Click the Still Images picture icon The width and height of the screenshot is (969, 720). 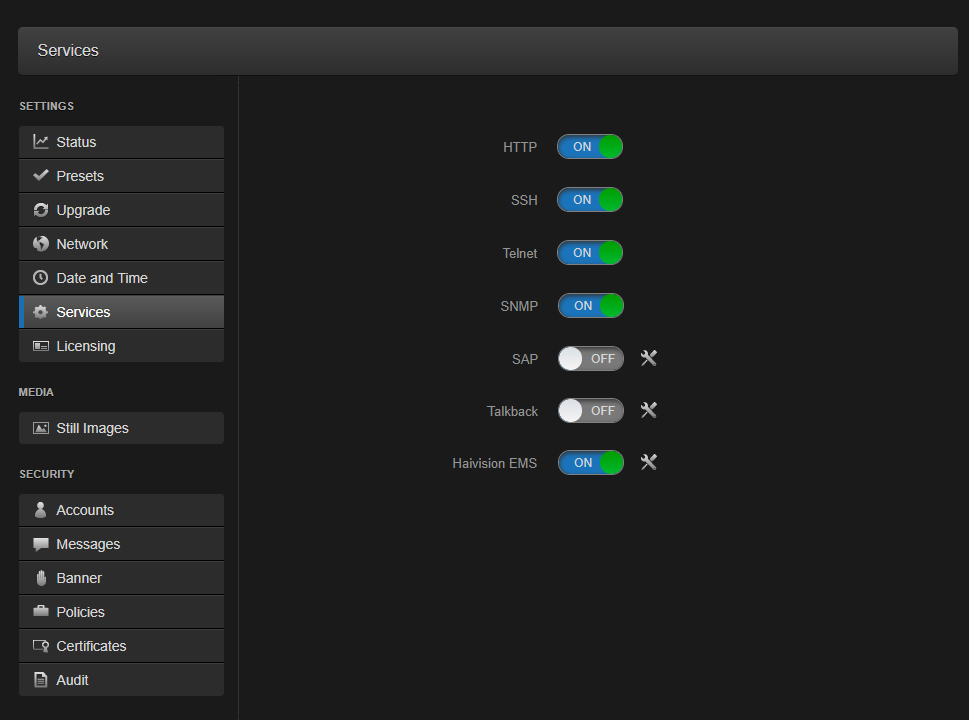coord(41,428)
